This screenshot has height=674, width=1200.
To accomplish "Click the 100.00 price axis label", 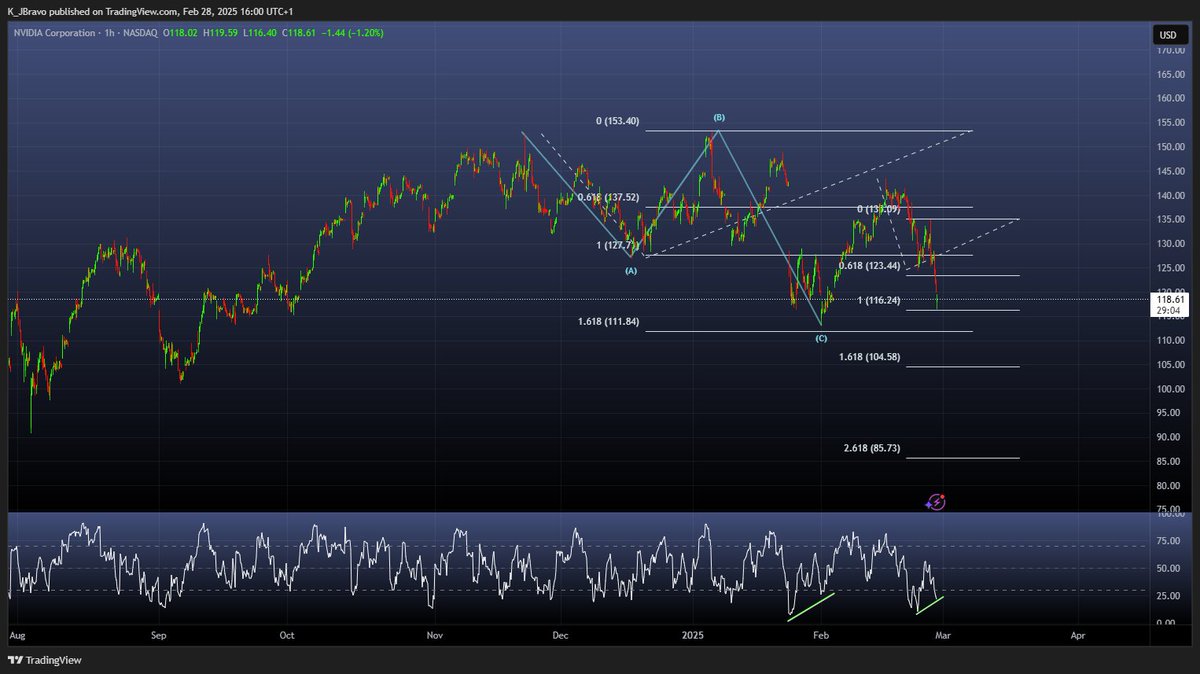I will pos(1172,388).
